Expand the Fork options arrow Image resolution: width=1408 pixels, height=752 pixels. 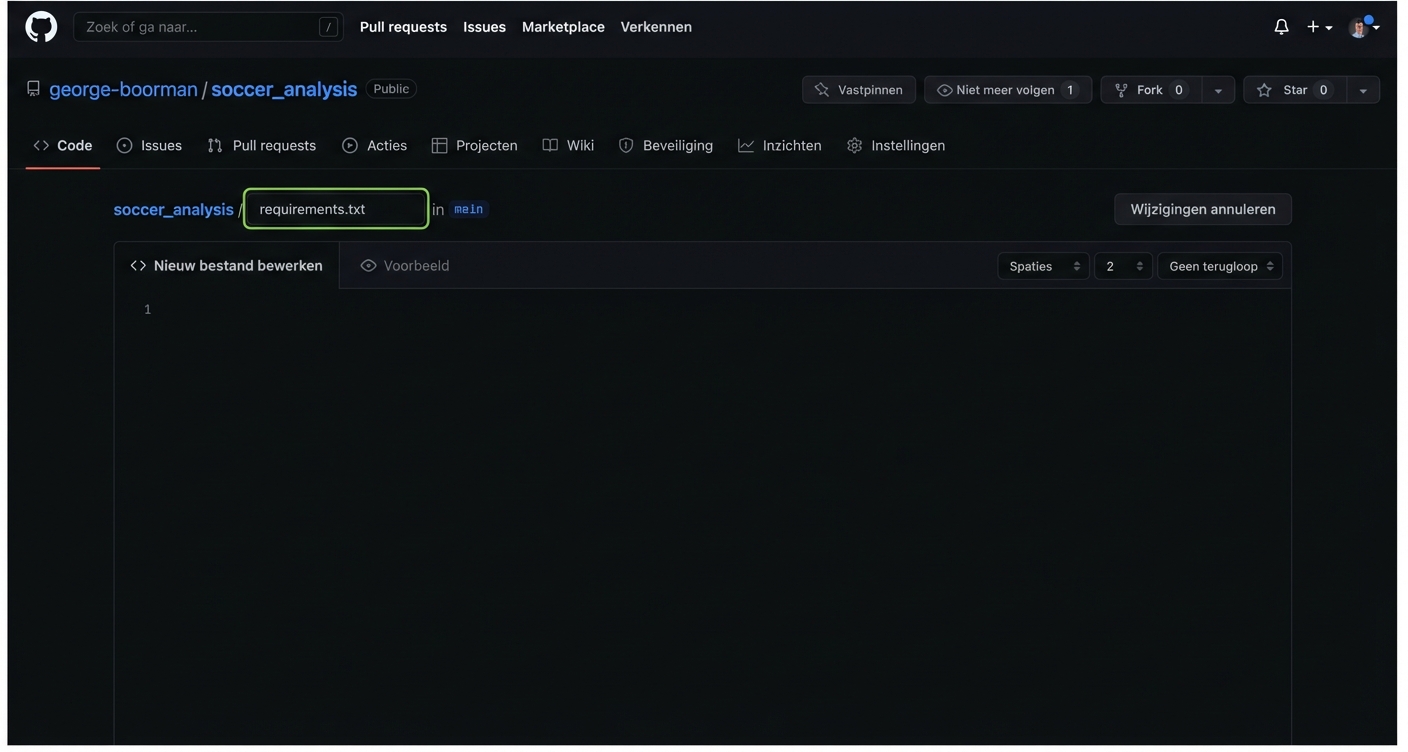click(1218, 90)
